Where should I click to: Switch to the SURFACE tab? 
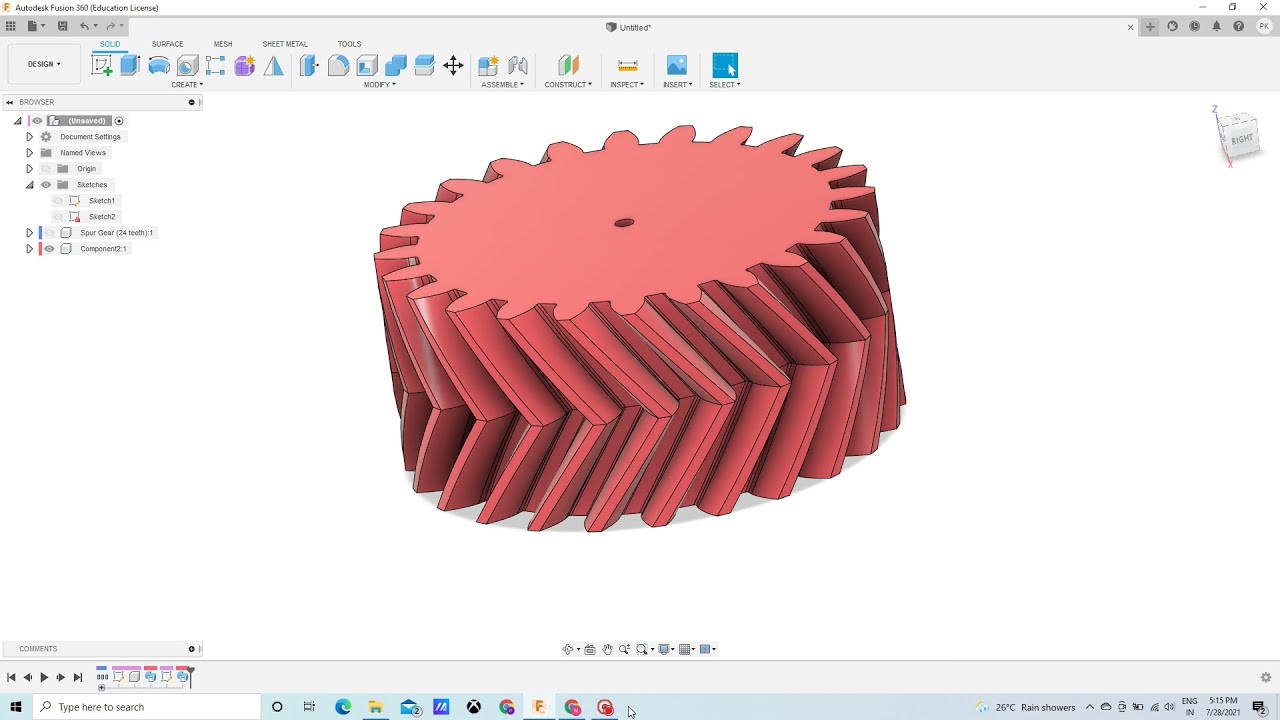167,44
